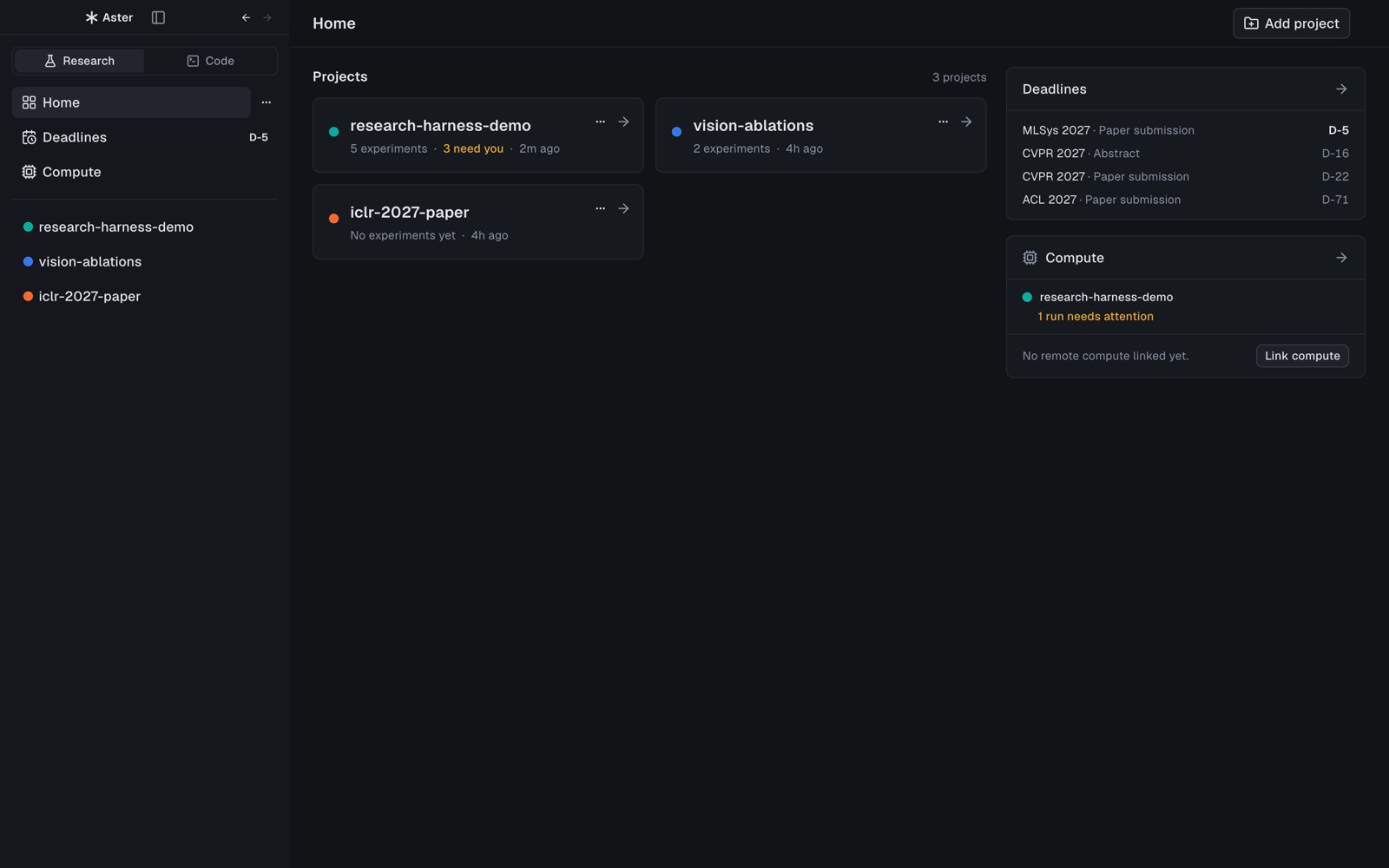This screenshot has height=868, width=1389.
Task: Open iclr-2027-paper card's three-dot menu
Action: (600, 208)
